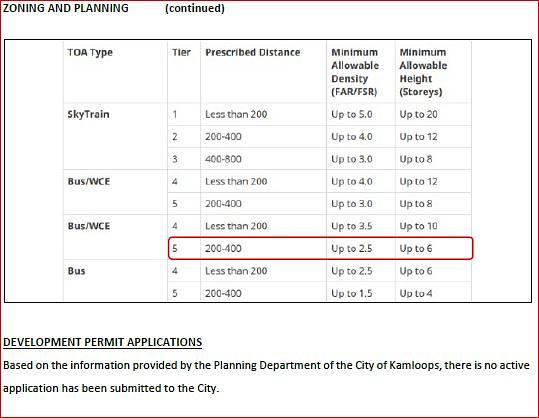
Task: Select the SkyTrain row label
Action: click(x=88, y=114)
